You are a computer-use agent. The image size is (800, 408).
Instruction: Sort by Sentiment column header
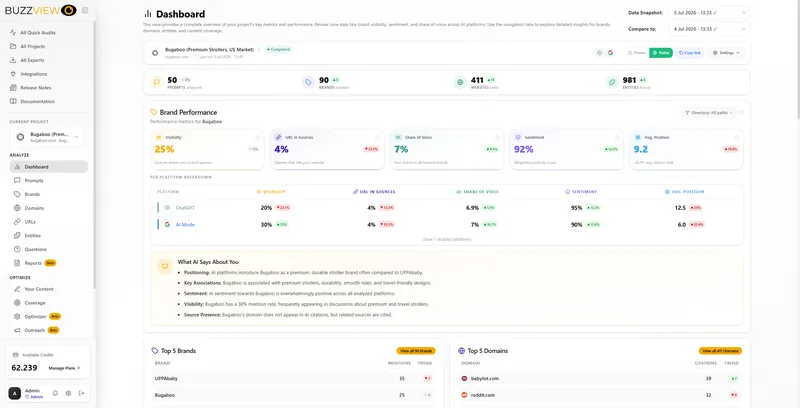(x=581, y=192)
